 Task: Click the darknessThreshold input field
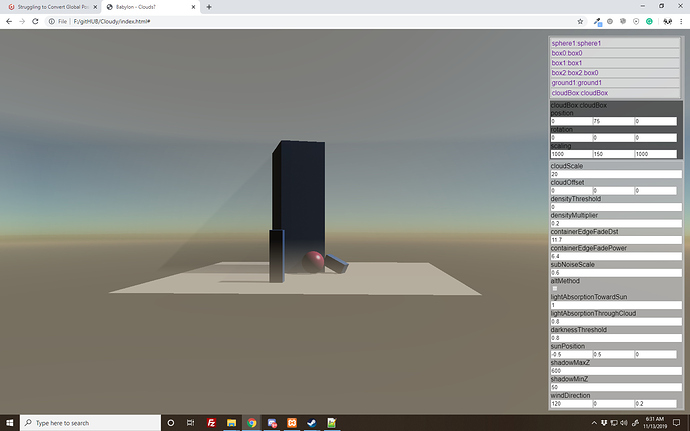coord(616,338)
